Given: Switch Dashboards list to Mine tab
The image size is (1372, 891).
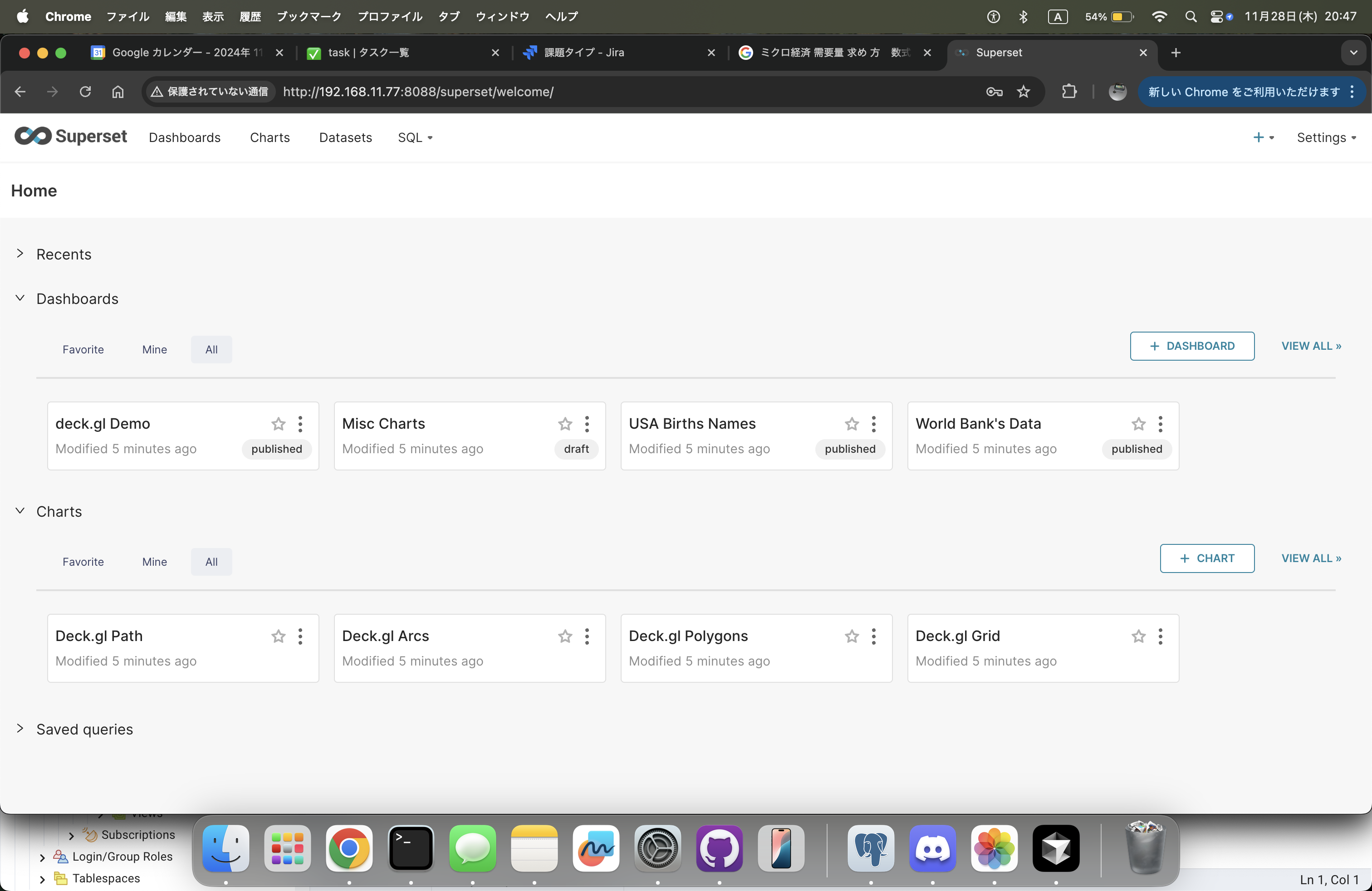Looking at the screenshot, I should pyautogui.click(x=155, y=349).
